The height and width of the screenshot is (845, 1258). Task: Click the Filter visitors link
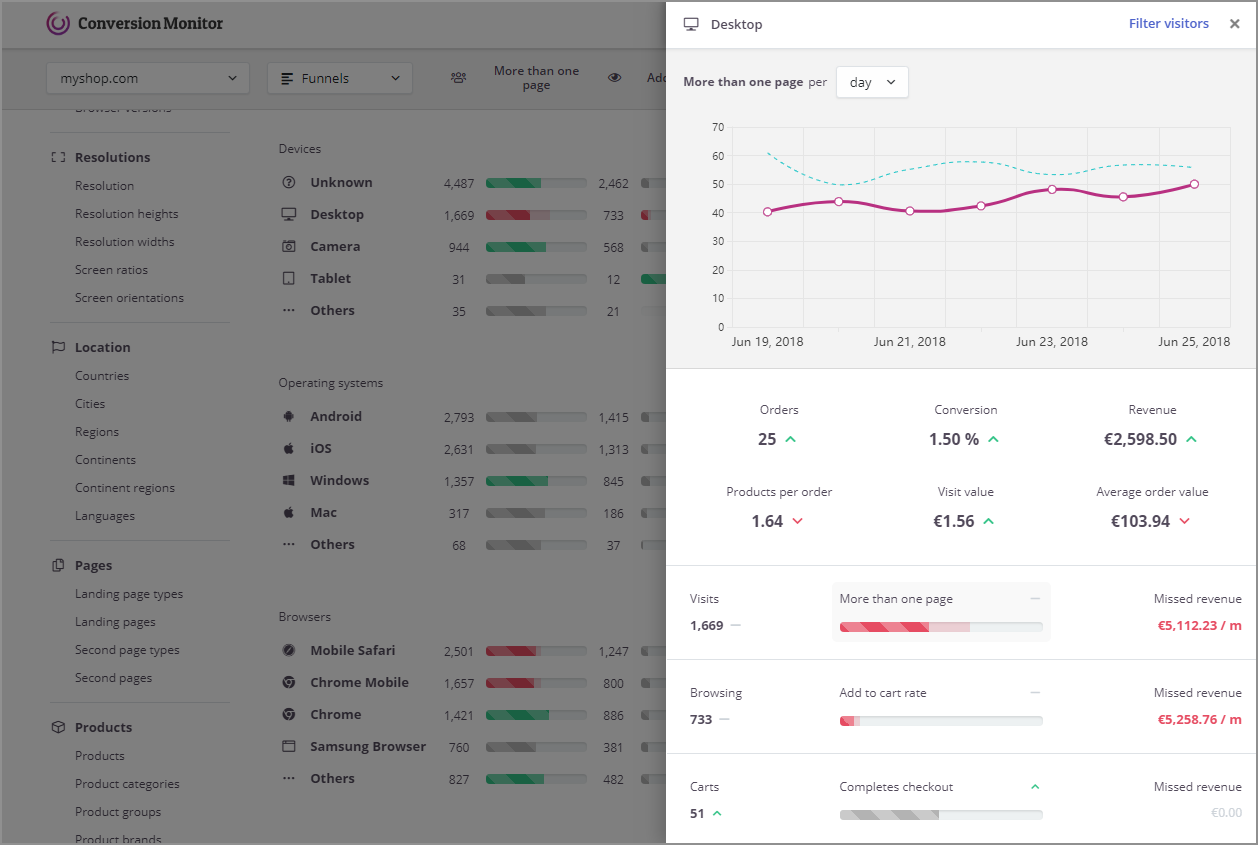[1168, 23]
